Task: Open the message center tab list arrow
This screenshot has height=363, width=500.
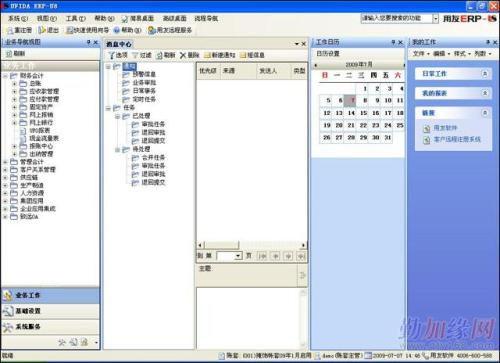Action: click(x=297, y=44)
